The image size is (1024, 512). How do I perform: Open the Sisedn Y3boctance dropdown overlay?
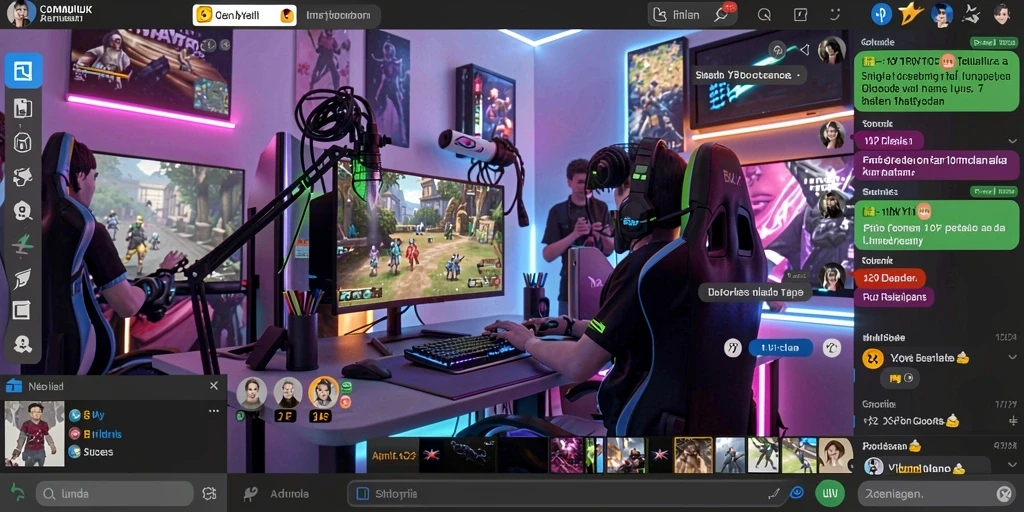747,75
